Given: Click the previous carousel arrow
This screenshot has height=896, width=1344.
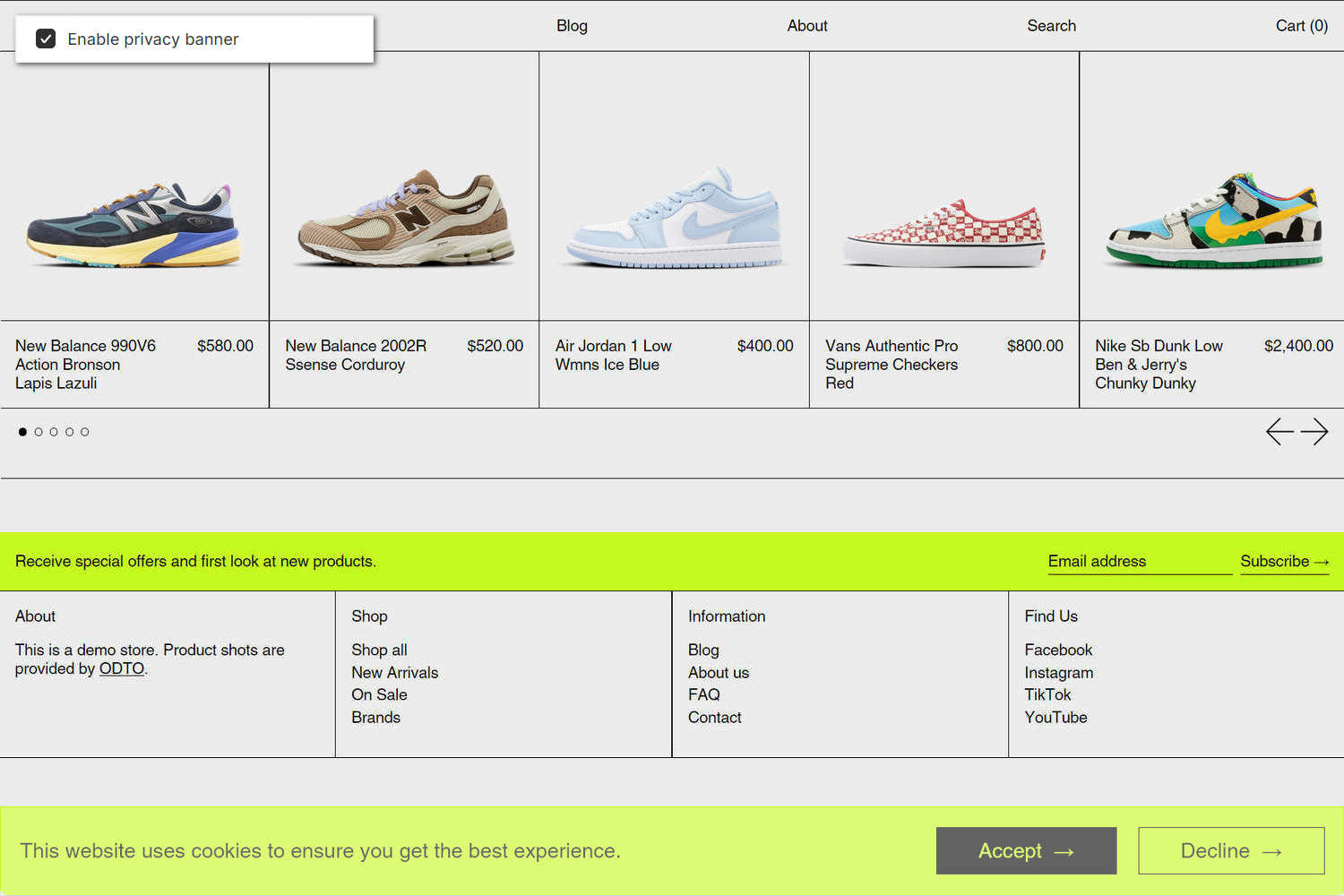Looking at the screenshot, I should tap(1279, 431).
